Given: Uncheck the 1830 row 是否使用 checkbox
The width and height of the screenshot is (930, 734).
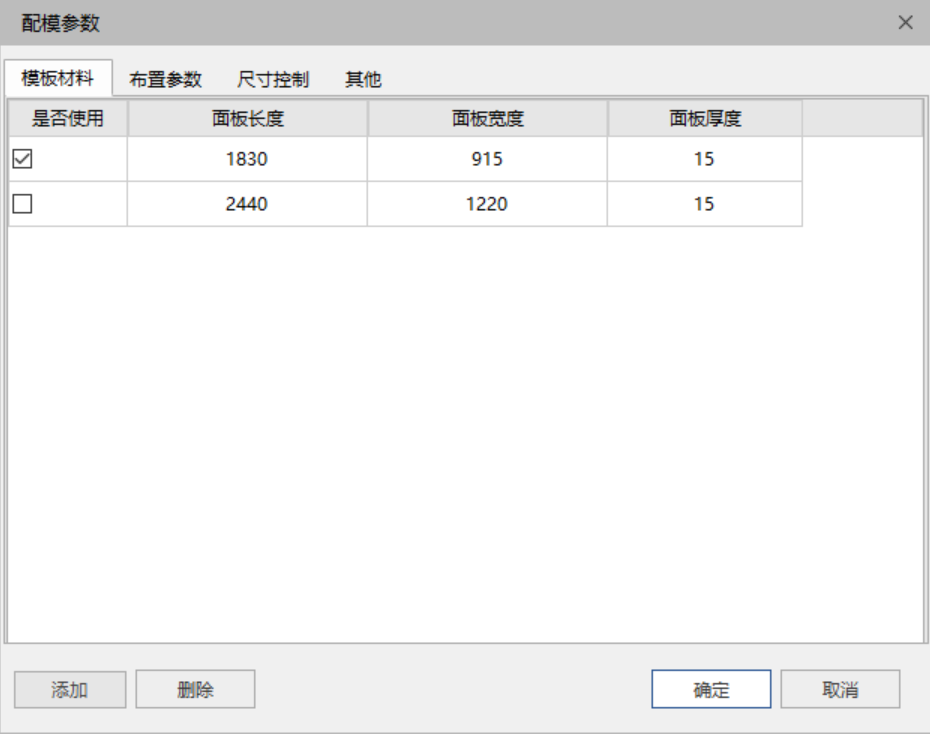Looking at the screenshot, I should click(23, 159).
